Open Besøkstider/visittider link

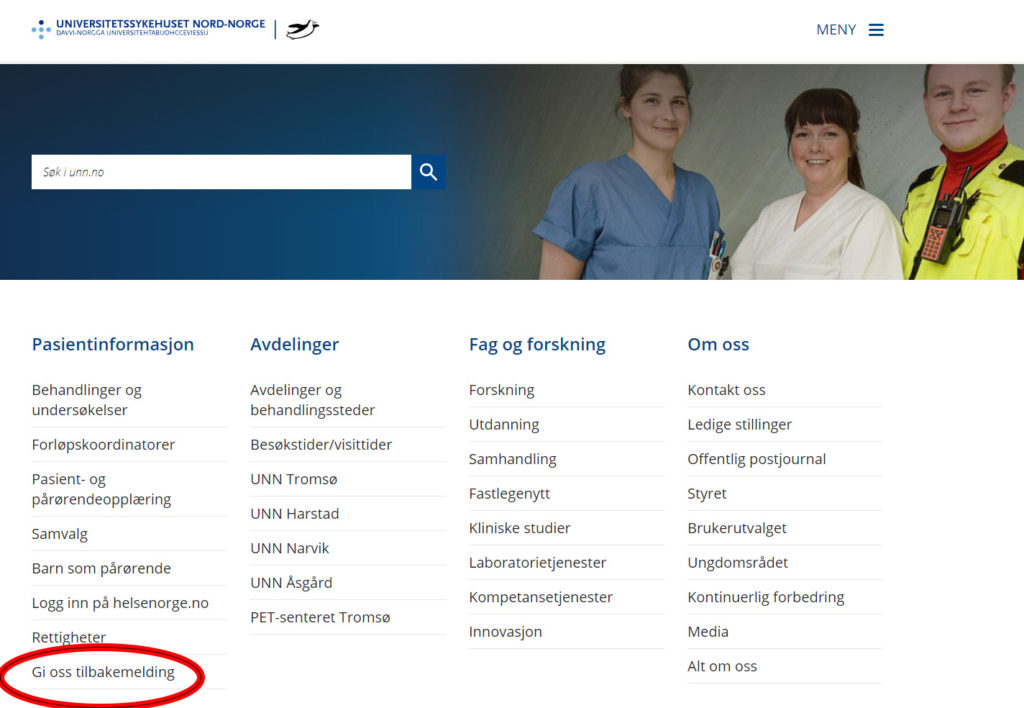(x=321, y=444)
